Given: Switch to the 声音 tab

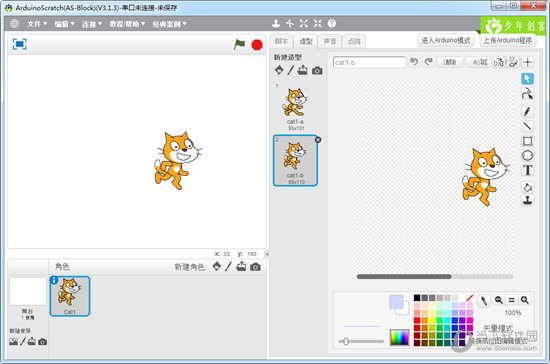Looking at the screenshot, I should pos(330,41).
